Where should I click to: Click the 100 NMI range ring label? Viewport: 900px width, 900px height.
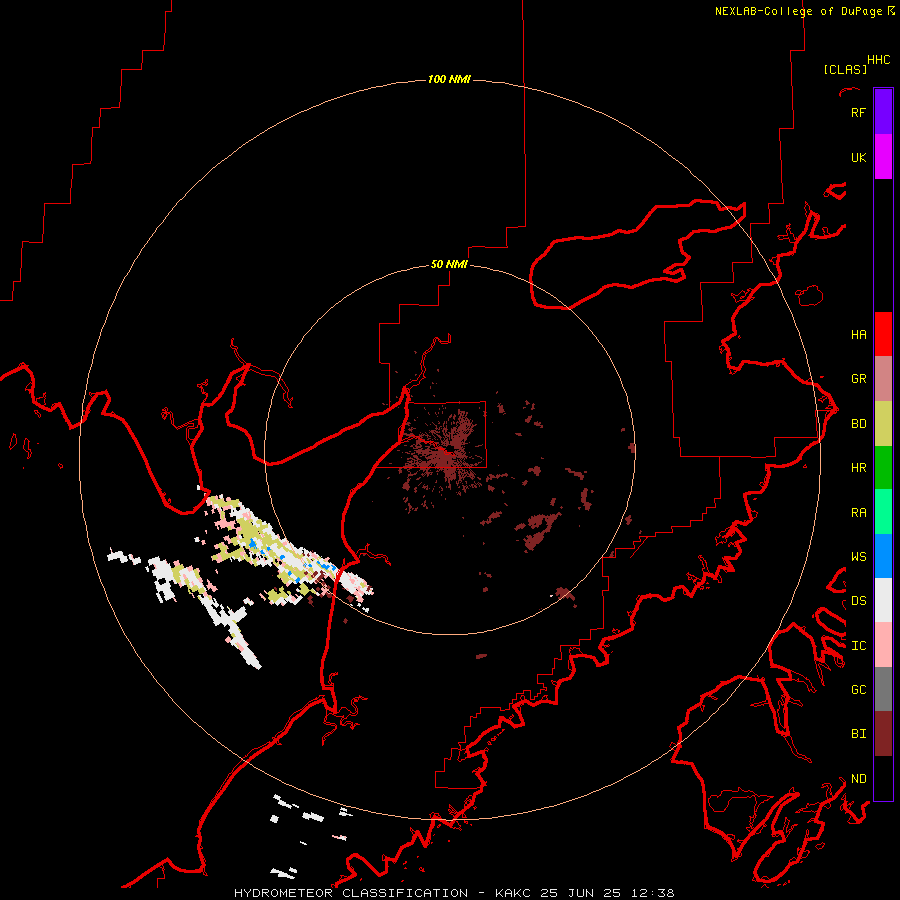point(449,79)
